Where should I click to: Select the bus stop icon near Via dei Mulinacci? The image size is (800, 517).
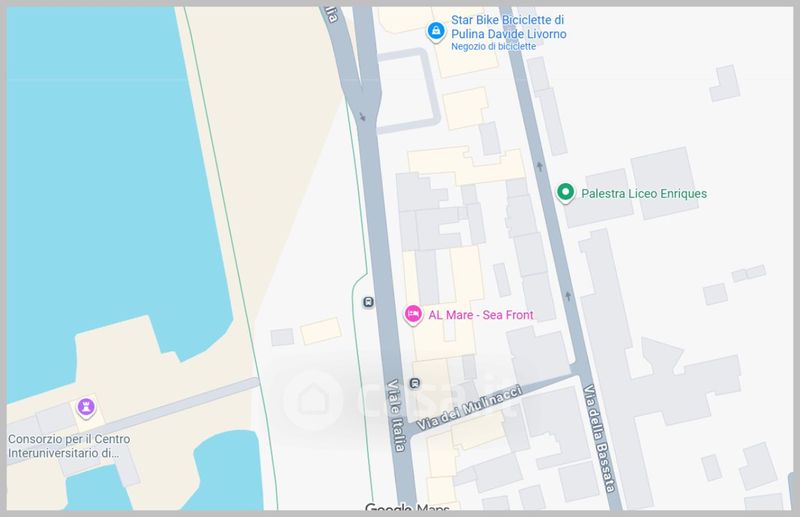pos(415,383)
